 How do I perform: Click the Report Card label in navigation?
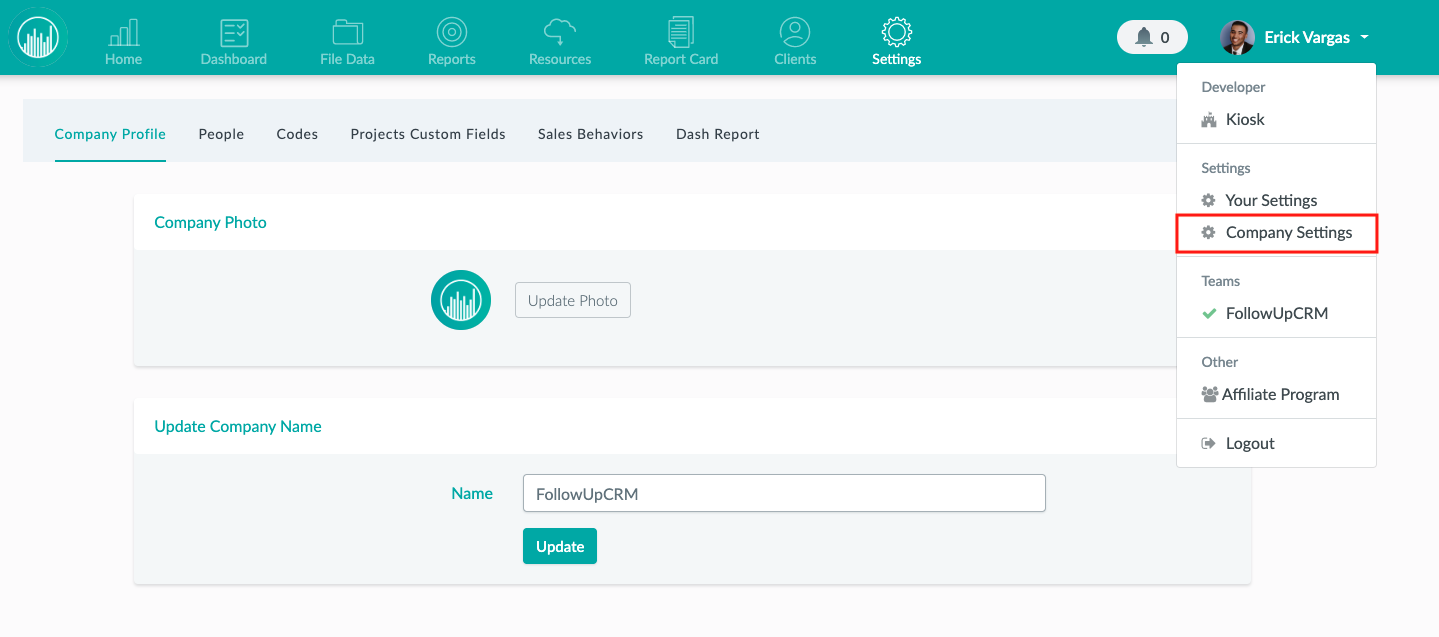click(681, 59)
